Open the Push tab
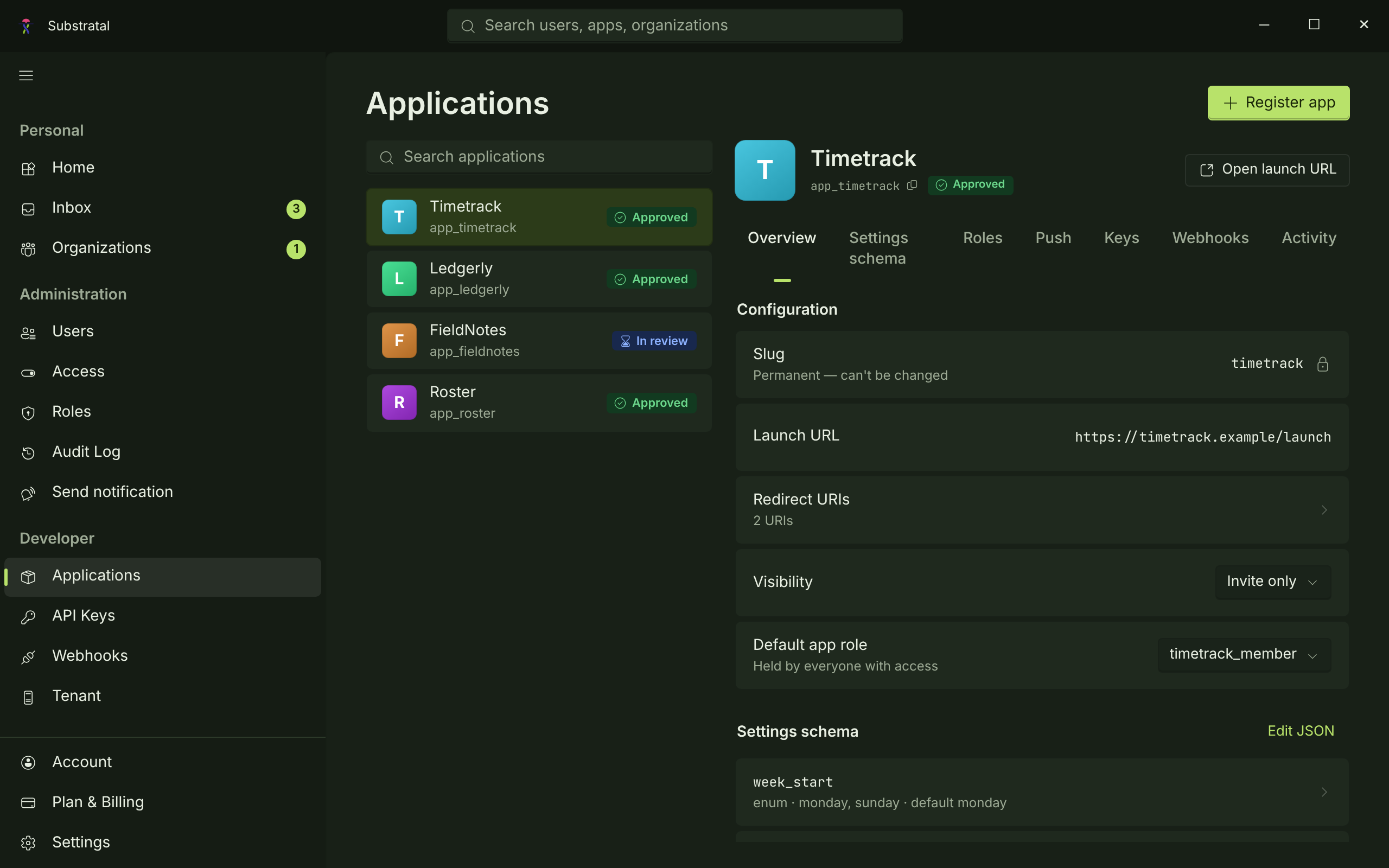This screenshot has height=868, width=1389. 1053,238
